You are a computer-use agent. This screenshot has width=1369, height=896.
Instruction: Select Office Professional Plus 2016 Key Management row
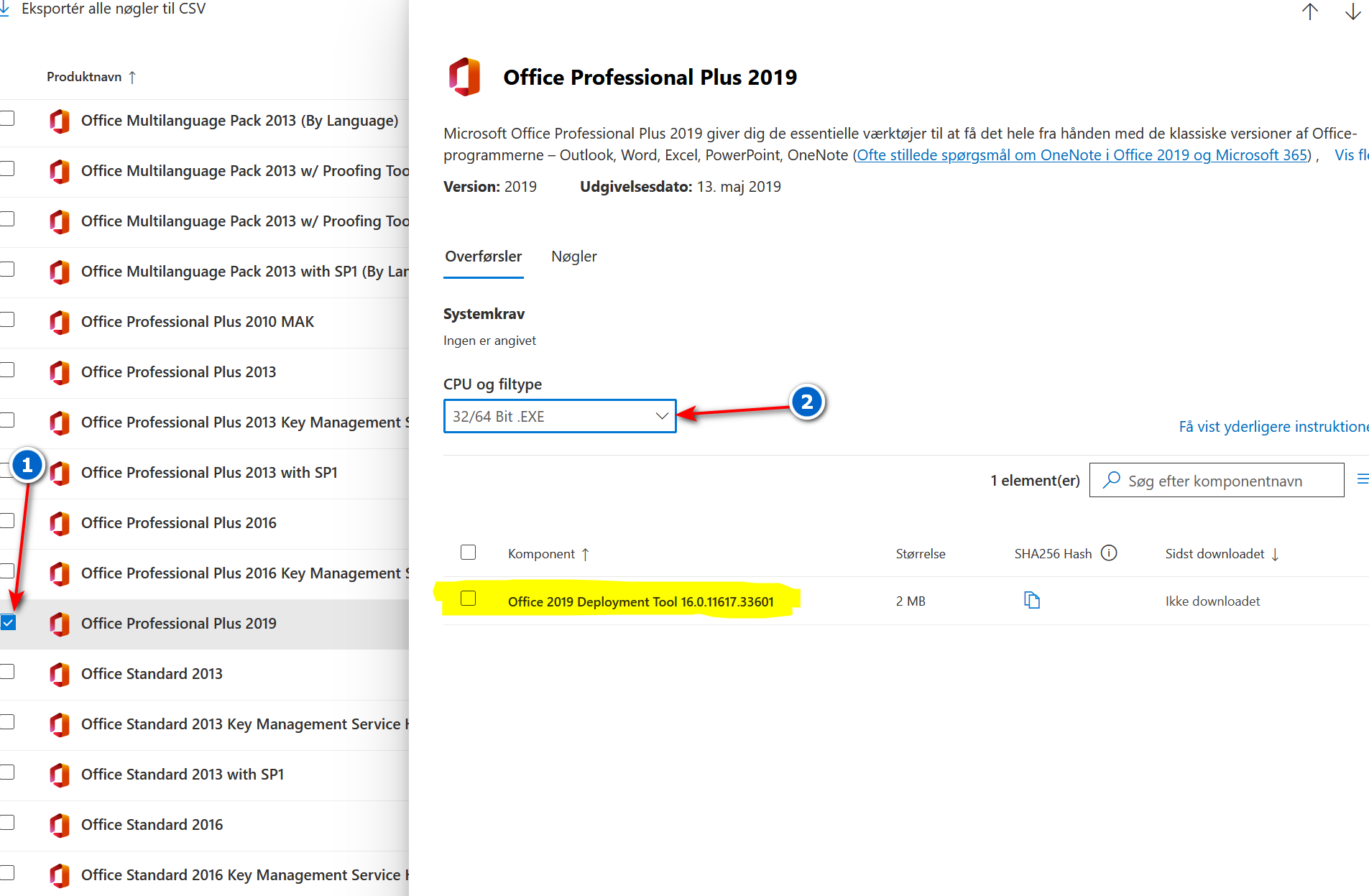click(204, 574)
